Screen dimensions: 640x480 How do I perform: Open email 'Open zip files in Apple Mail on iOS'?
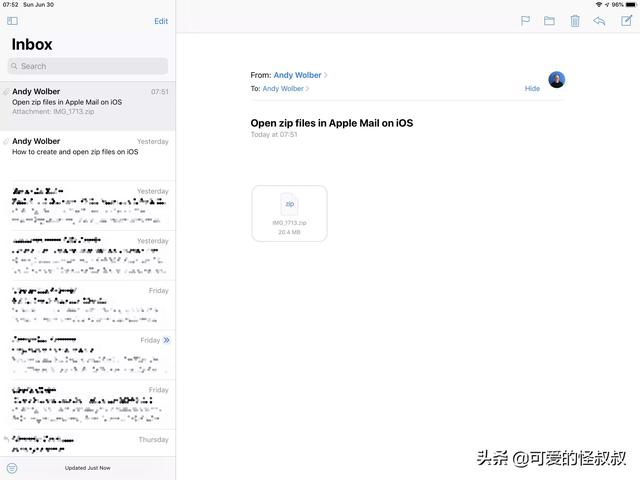88,106
